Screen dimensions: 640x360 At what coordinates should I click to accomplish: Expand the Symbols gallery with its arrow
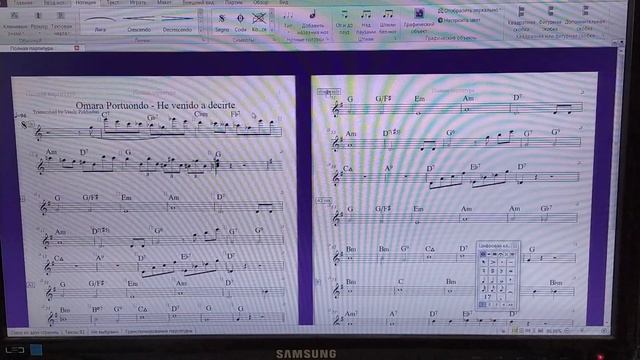[272, 30]
